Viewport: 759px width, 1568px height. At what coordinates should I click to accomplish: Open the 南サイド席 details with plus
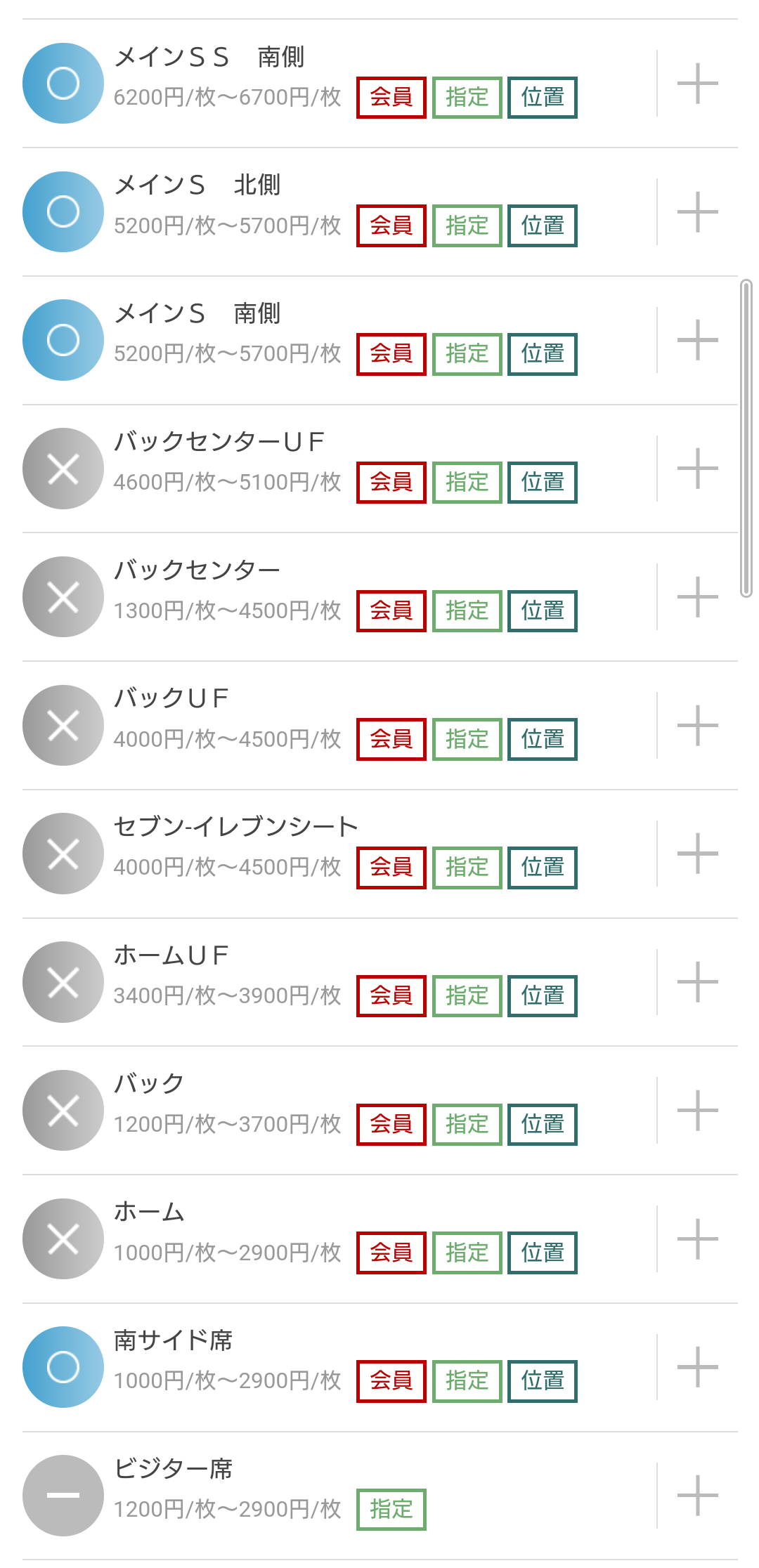point(697,1367)
